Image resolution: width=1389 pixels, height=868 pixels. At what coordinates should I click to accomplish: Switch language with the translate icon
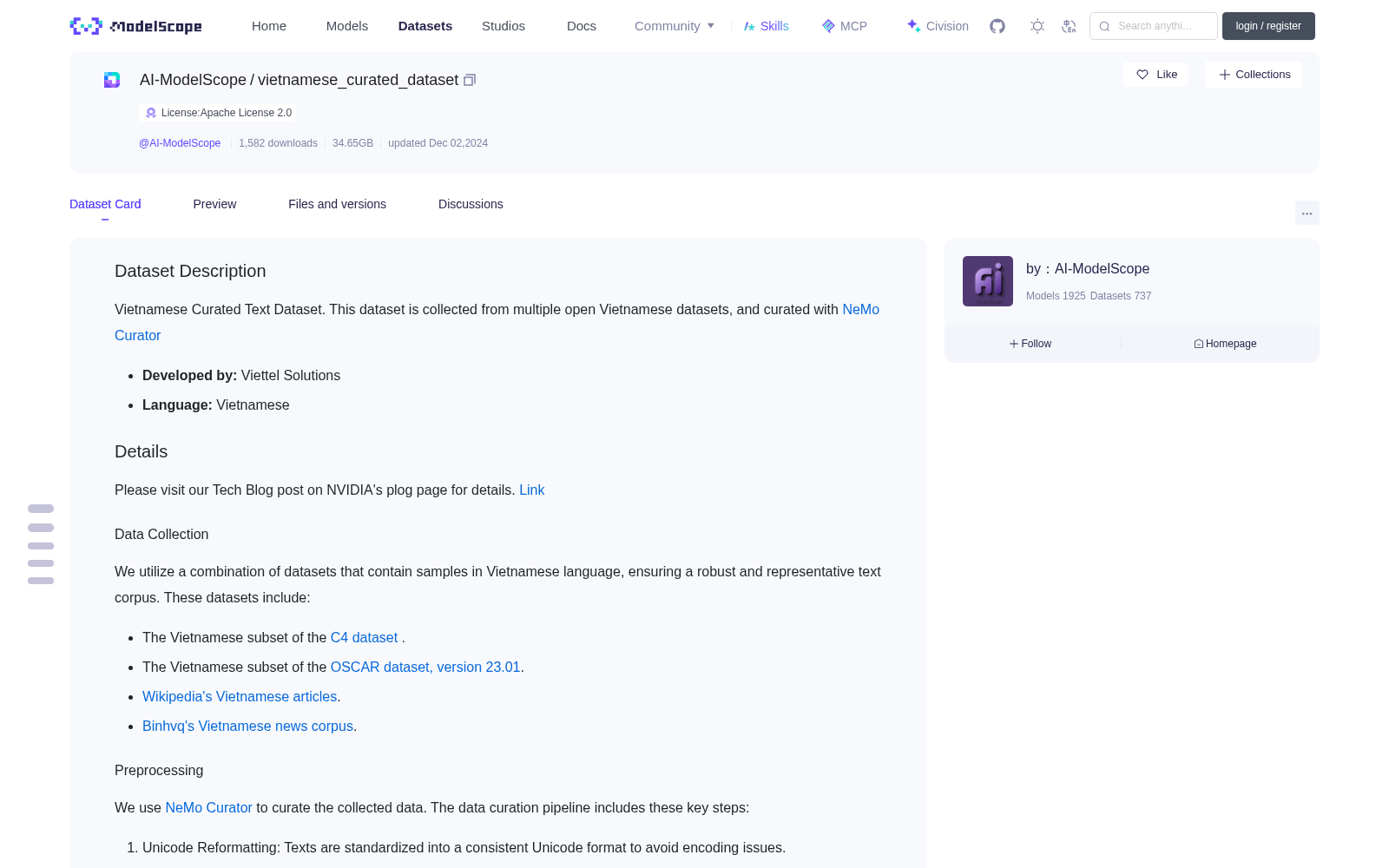[x=1069, y=26]
